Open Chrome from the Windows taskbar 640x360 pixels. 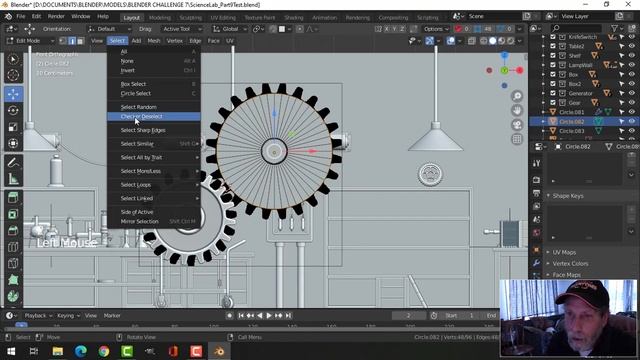click(x=104, y=351)
